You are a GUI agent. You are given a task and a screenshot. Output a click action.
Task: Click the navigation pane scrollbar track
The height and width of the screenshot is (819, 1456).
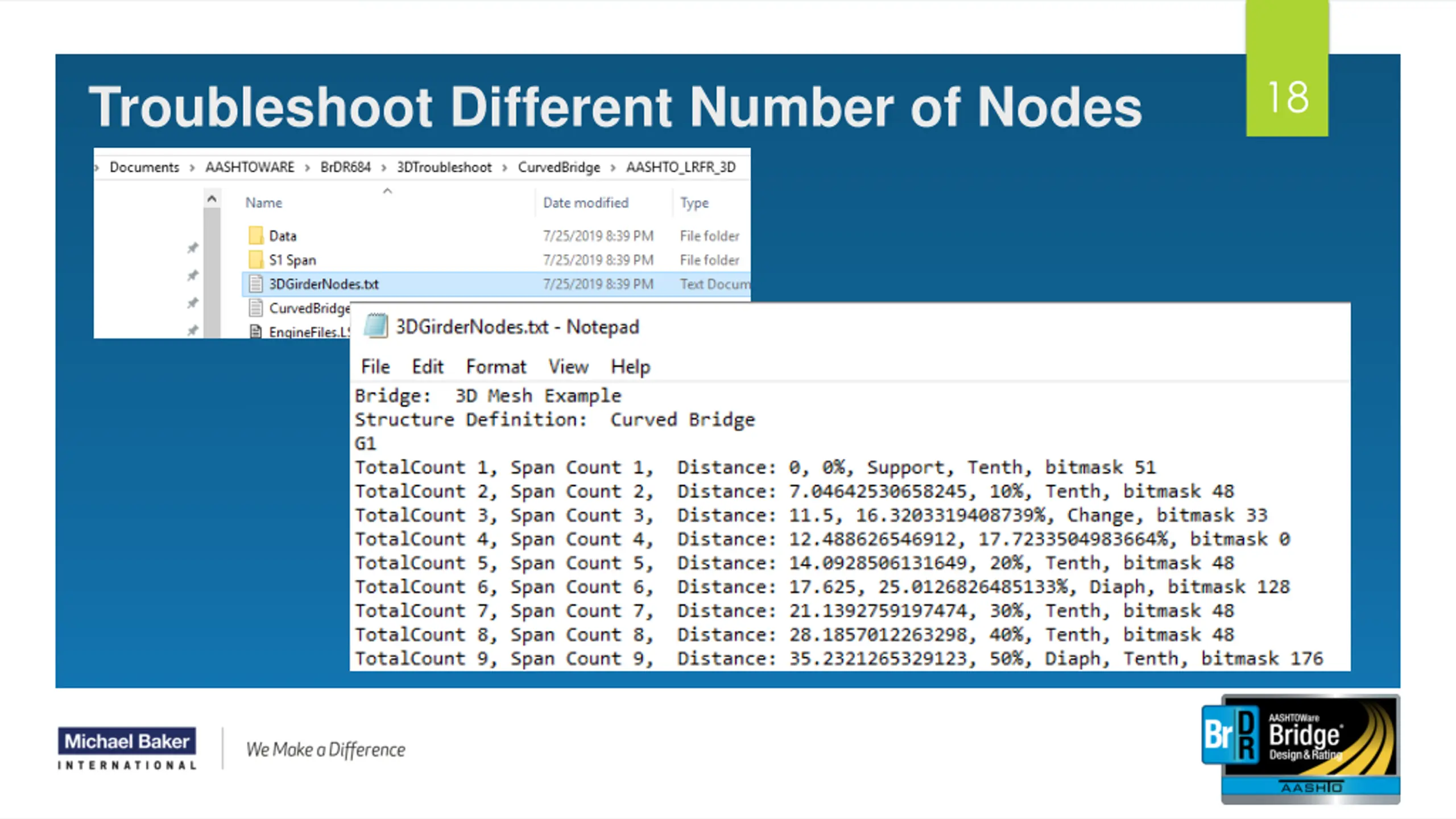pyautogui.click(x=212, y=273)
